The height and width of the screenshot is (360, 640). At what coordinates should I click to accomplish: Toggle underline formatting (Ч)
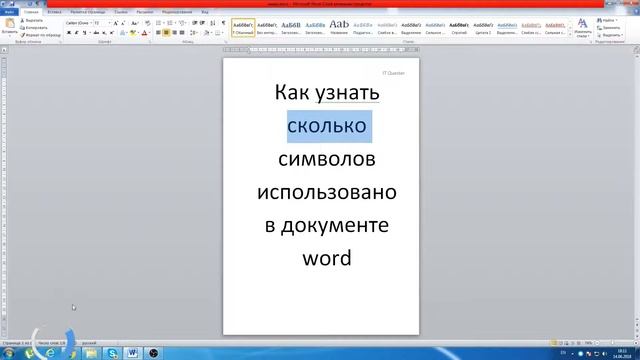pos(84,33)
